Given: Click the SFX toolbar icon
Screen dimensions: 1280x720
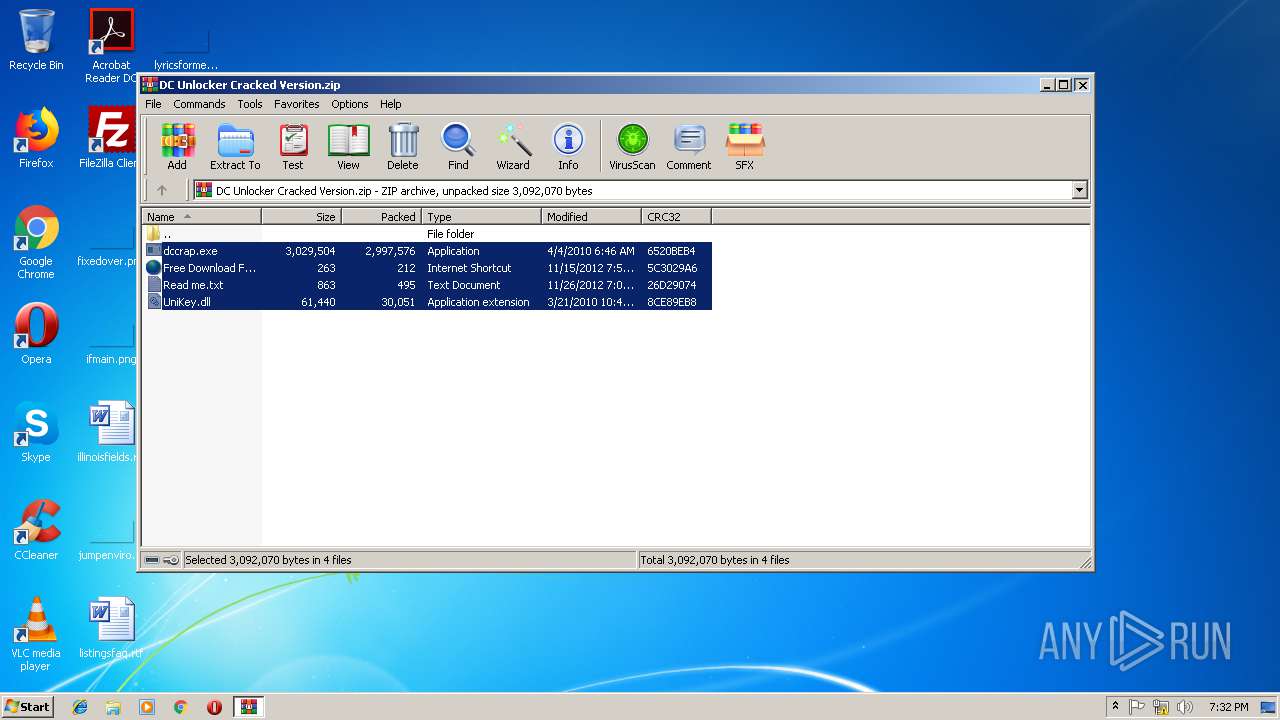Looking at the screenshot, I should 745,147.
